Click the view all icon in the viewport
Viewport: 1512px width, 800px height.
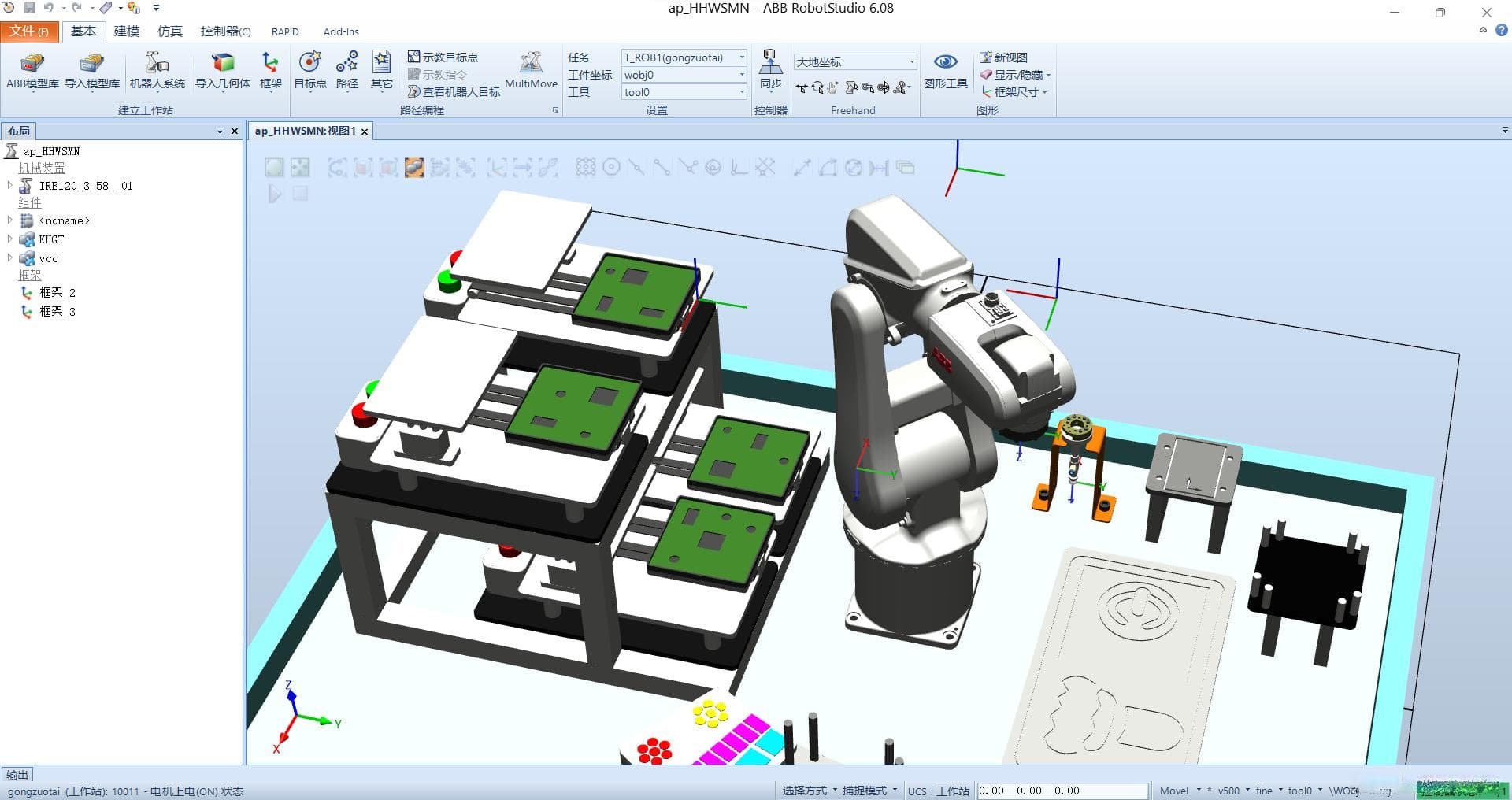click(274, 167)
